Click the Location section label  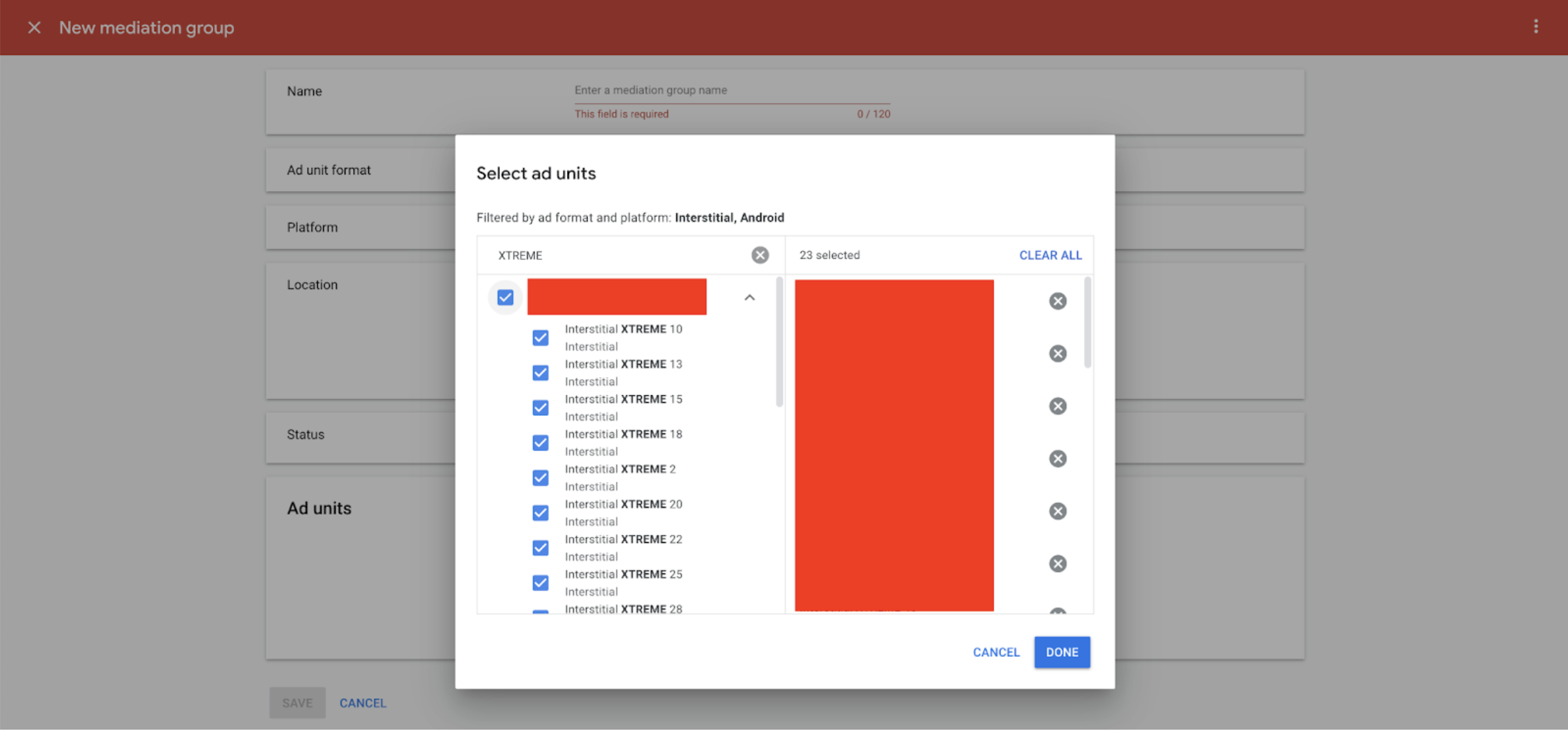tap(312, 285)
